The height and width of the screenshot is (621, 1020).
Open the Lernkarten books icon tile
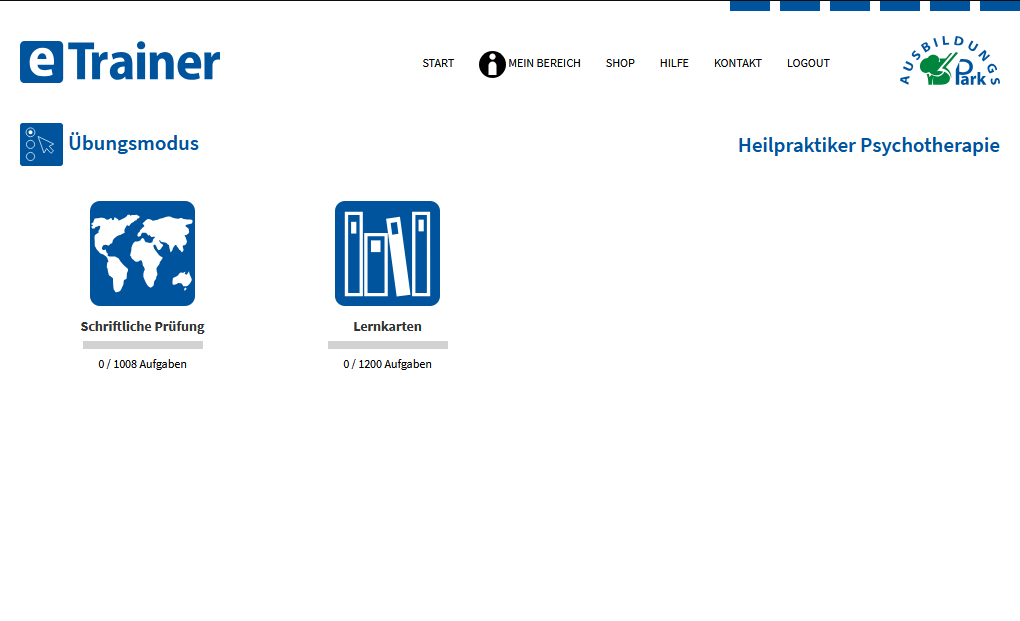pyautogui.click(x=387, y=253)
